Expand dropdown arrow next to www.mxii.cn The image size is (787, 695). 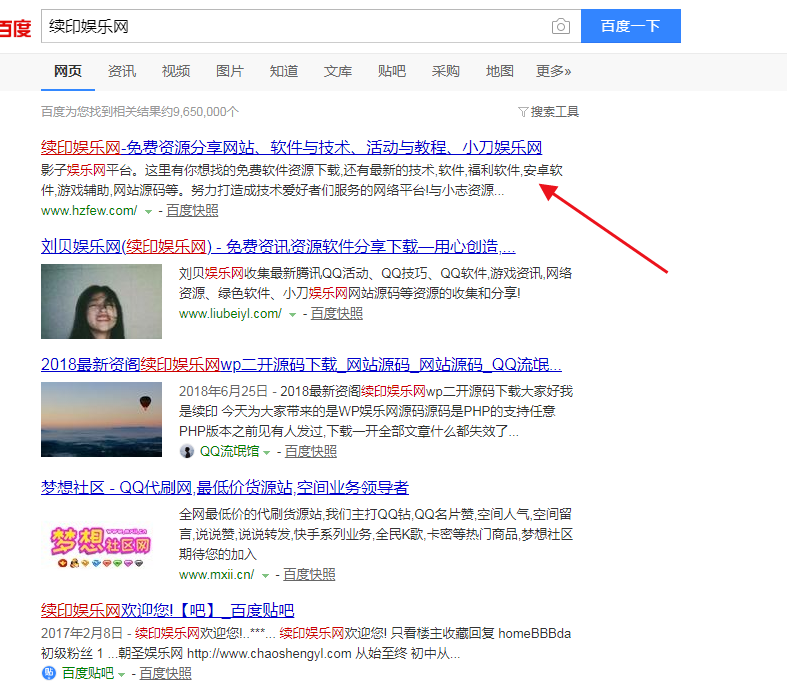point(265,576)
